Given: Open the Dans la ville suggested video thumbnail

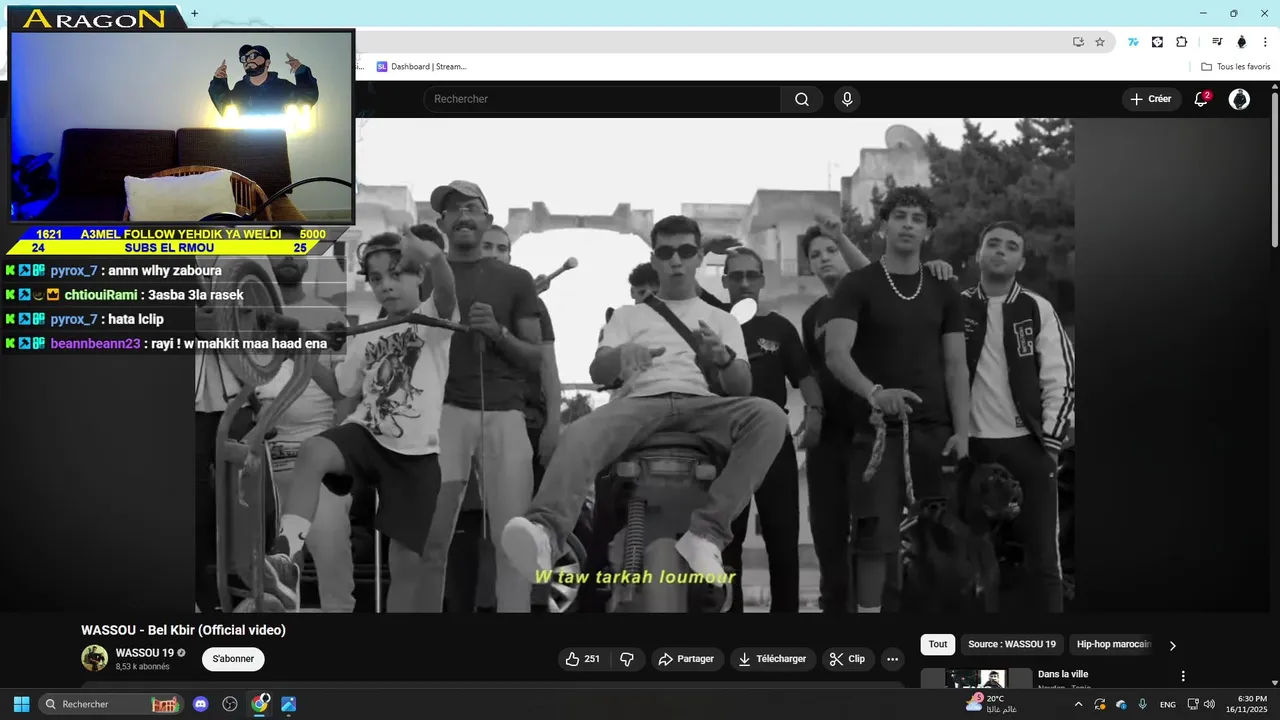Looking at the screenshot, I should coord(976,679).
